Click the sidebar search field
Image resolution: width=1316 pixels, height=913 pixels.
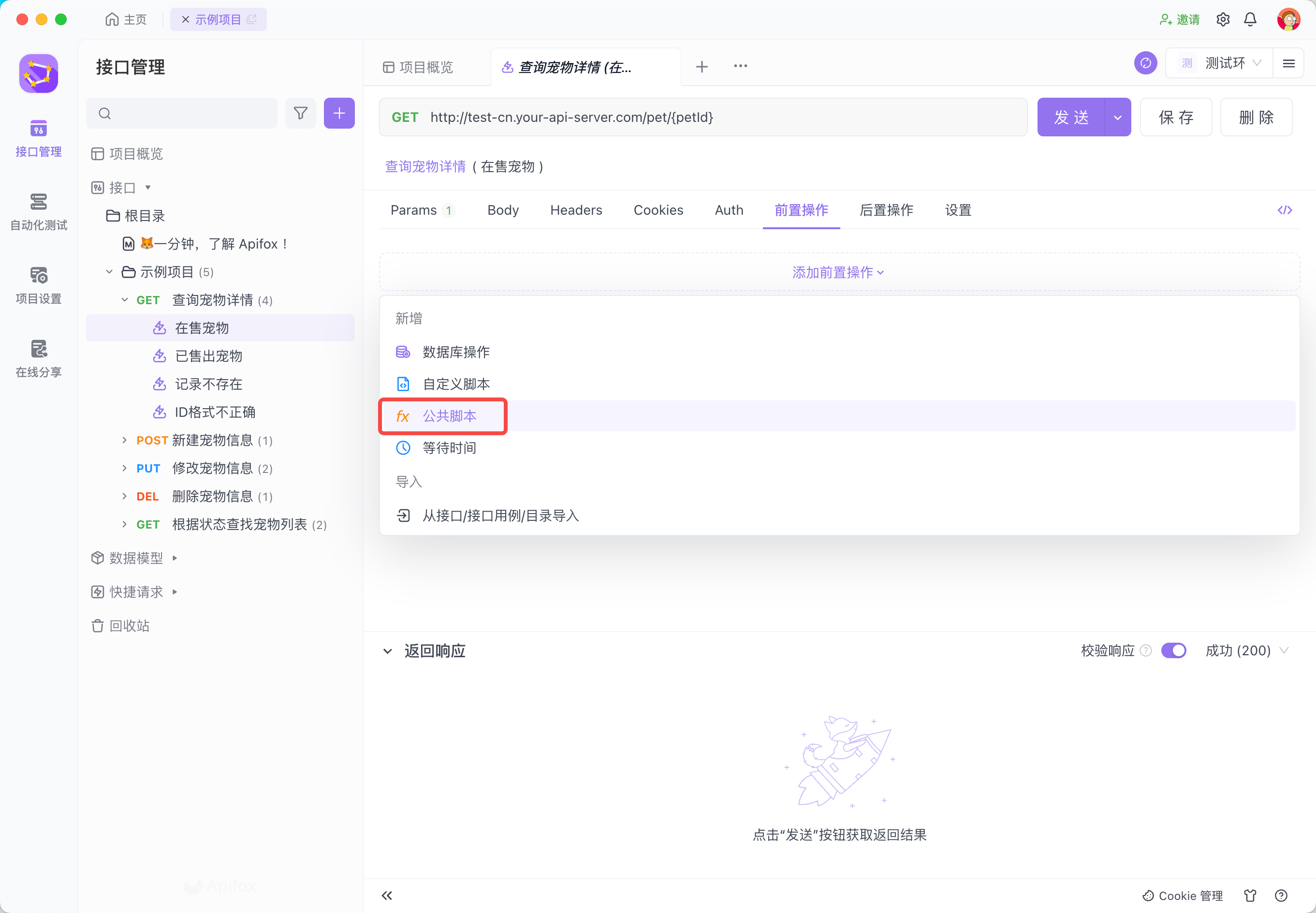click(189, 113)
